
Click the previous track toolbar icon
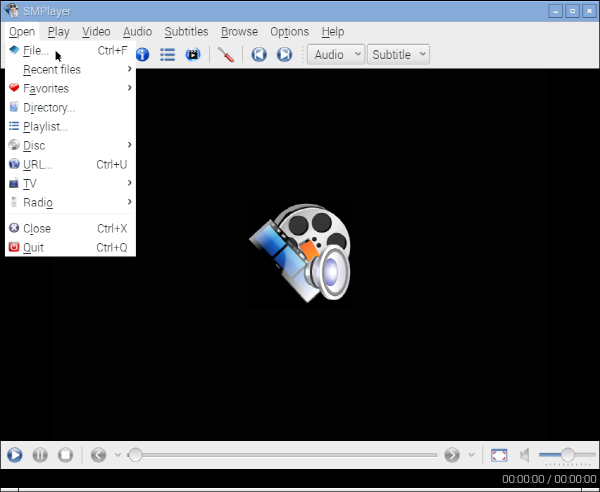(259, 54)
